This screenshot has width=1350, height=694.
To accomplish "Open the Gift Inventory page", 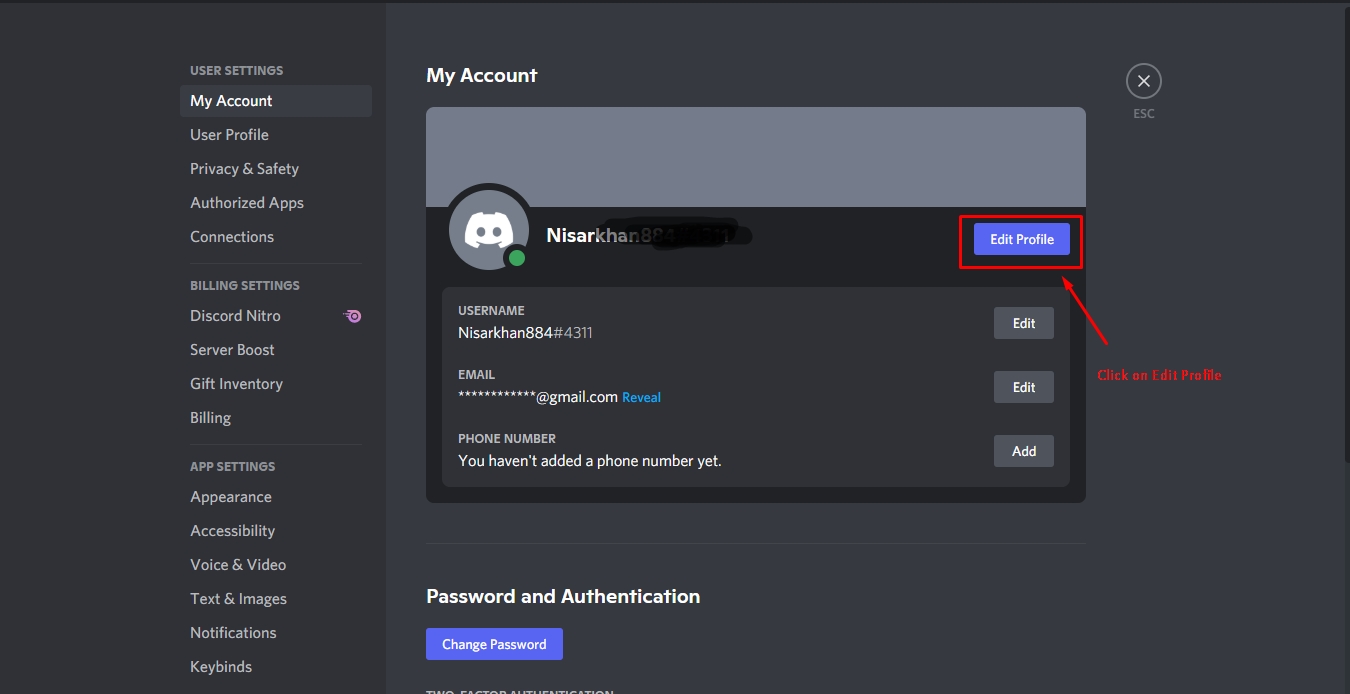I will 236,383.
